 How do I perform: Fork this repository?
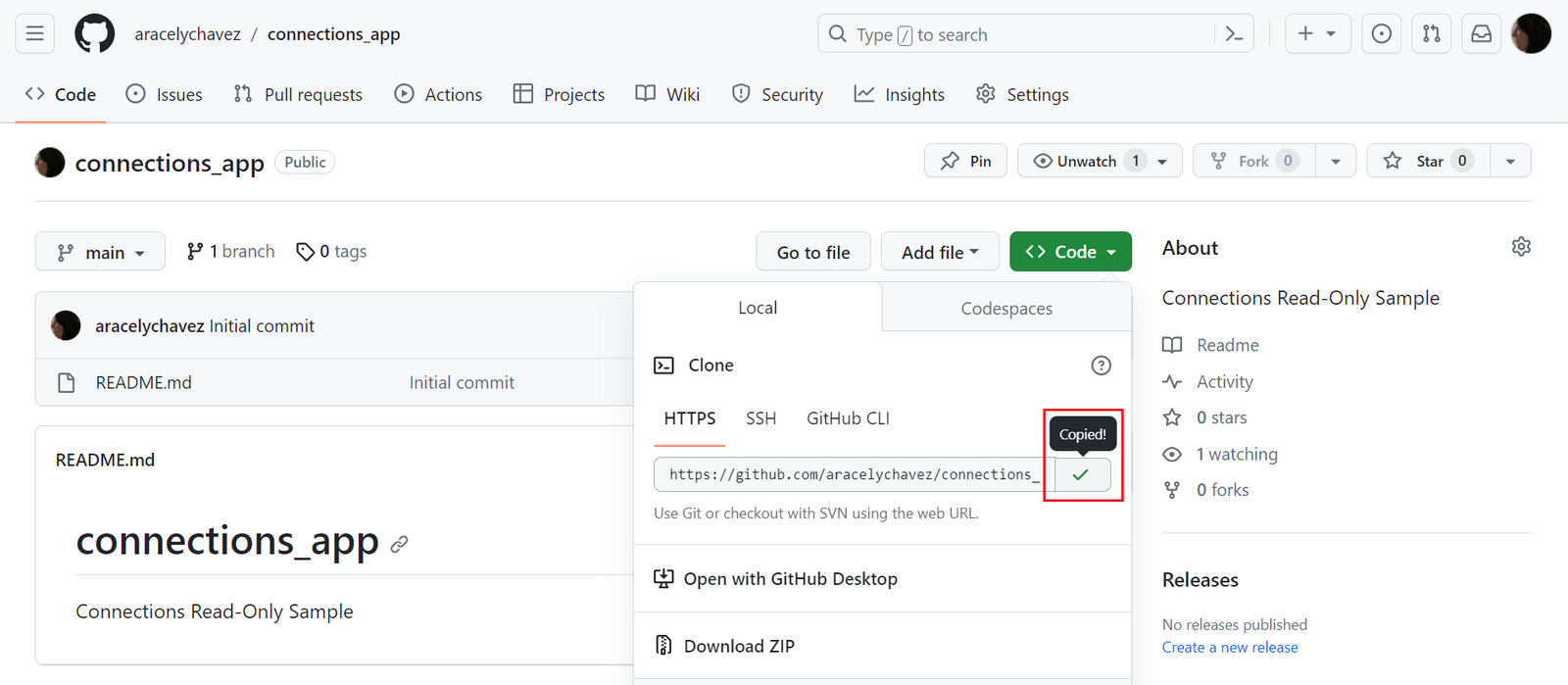pyautogui.click(x=1253, y=161)
